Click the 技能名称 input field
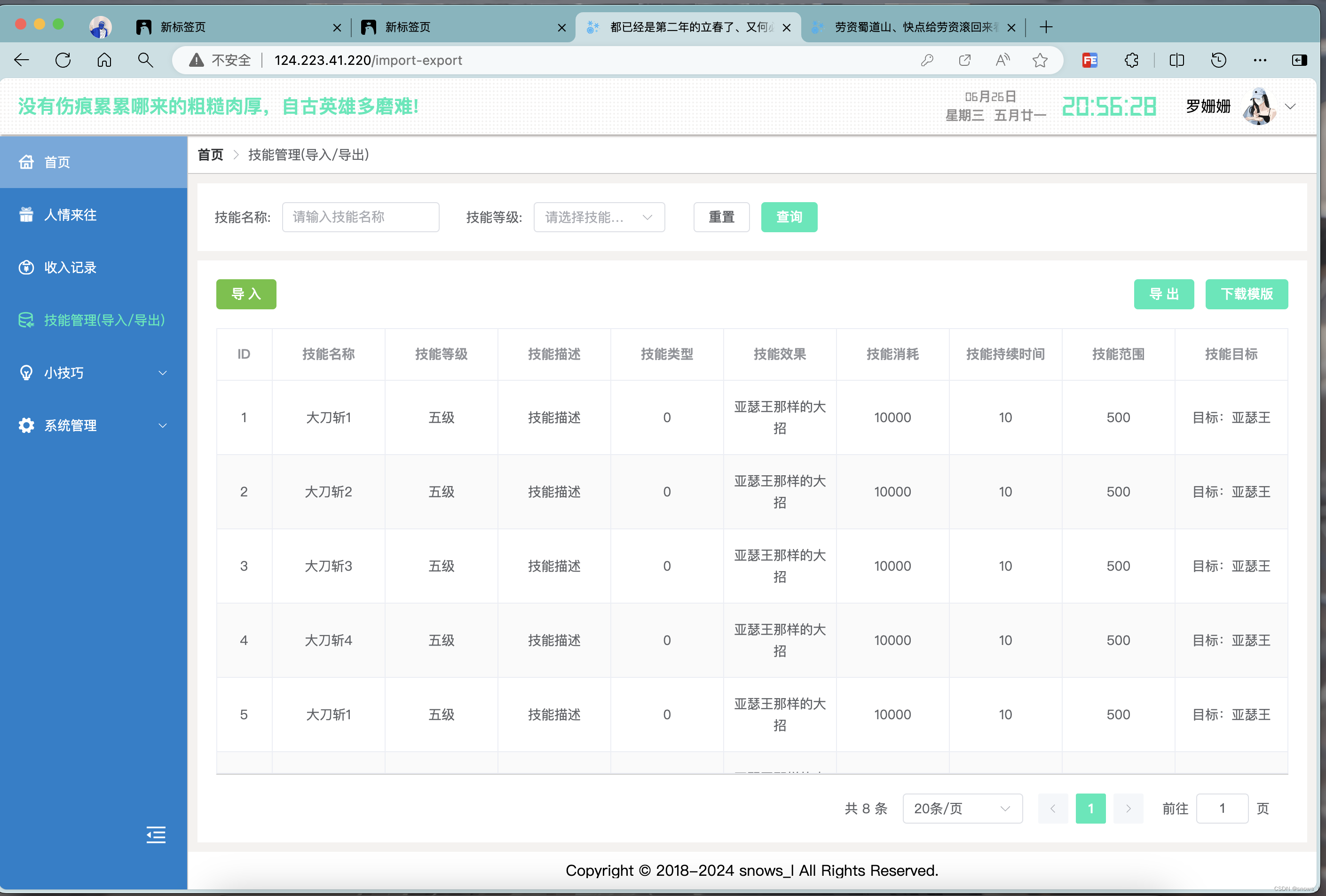Screen dimensions: 1326x896 point(361,217)
